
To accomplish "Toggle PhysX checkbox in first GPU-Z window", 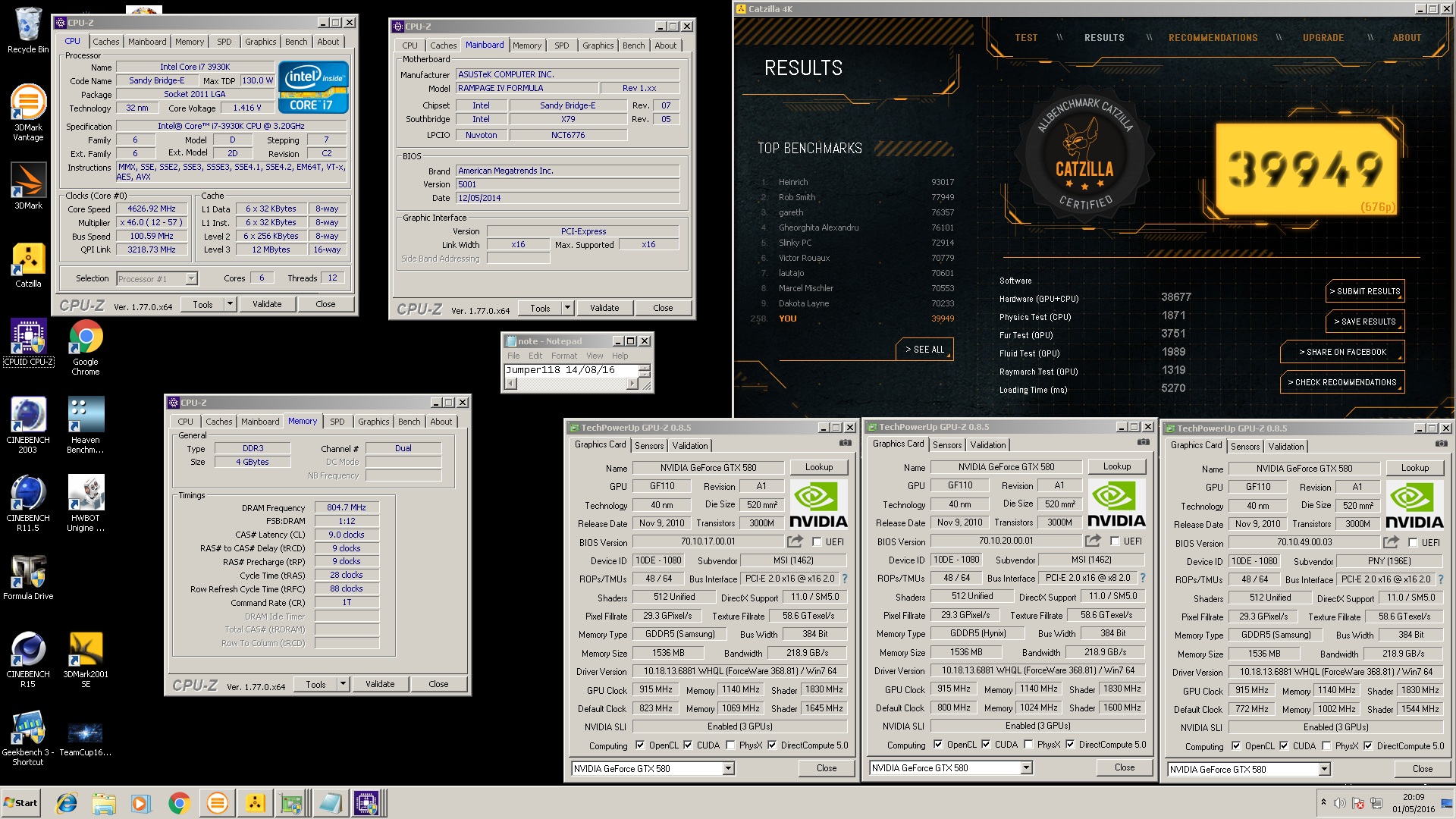I will tap(730, 745).
